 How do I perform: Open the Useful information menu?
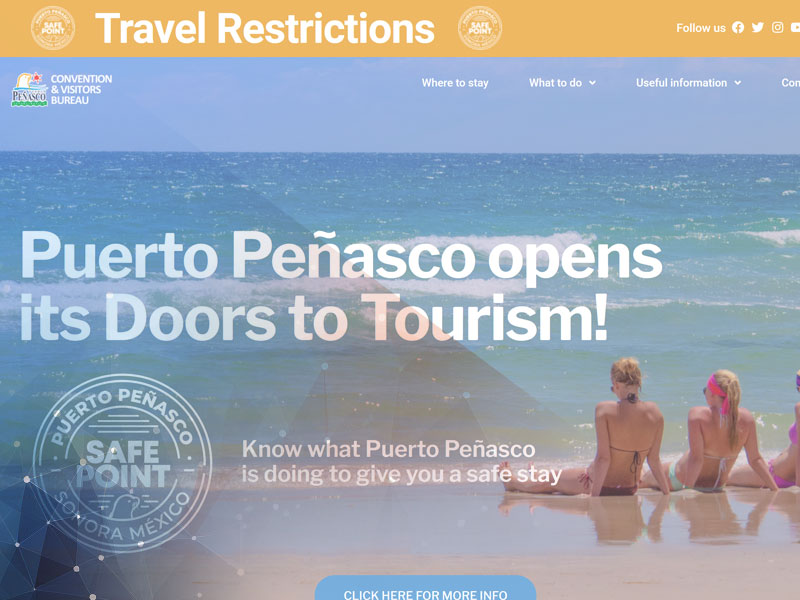coord(681,83)
